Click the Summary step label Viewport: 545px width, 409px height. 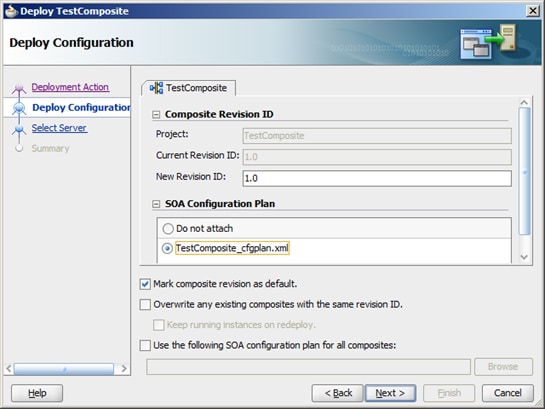(50, 148)
